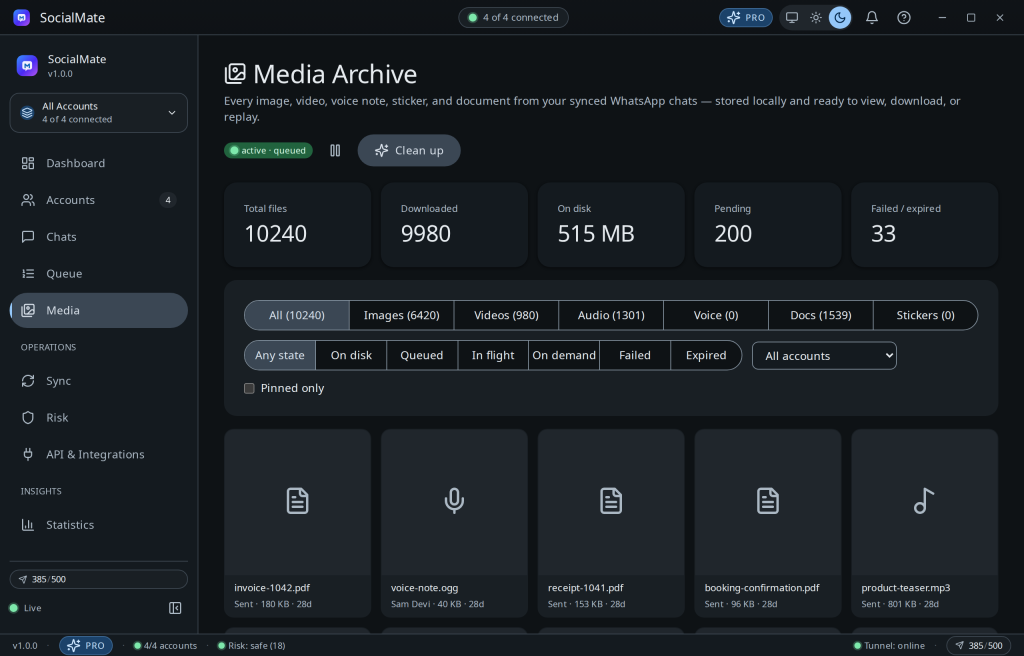Collapse the sidebar panel icon

[x=175, y=608]
